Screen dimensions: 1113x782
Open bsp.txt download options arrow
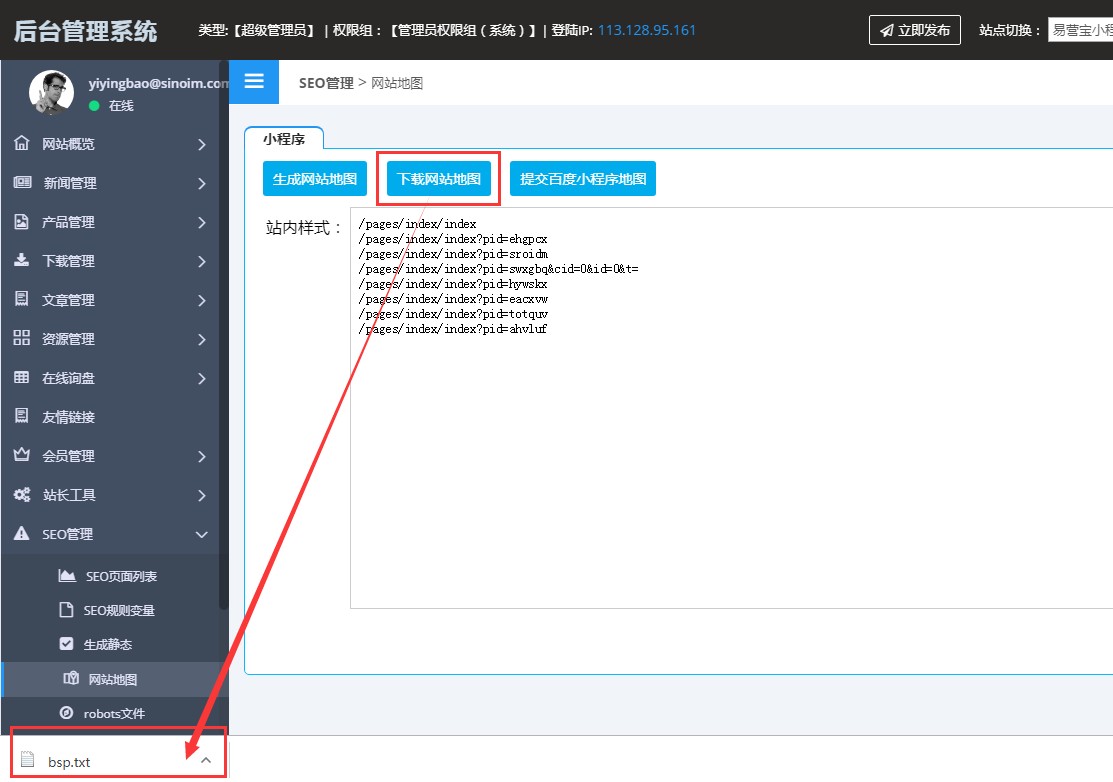pyautogui.click(x=206, y=761)
